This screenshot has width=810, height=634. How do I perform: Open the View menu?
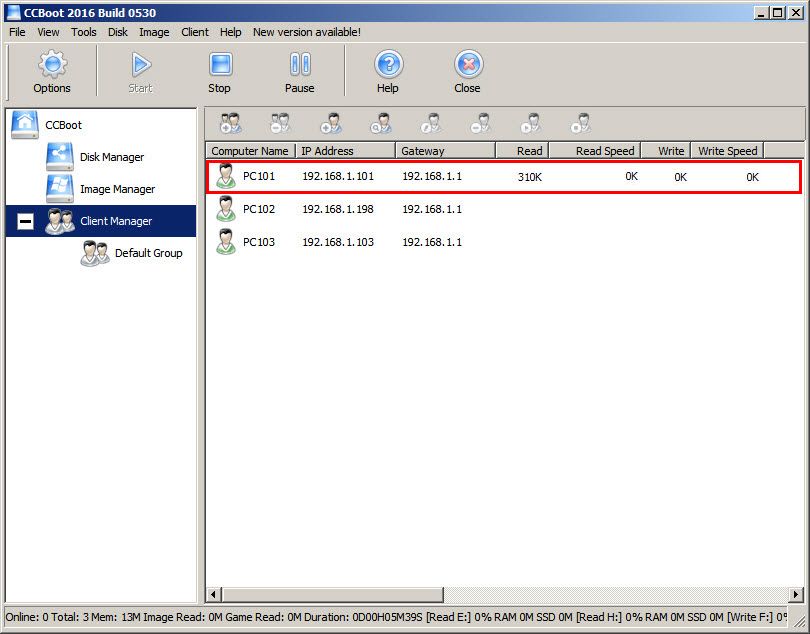(48, 32)
